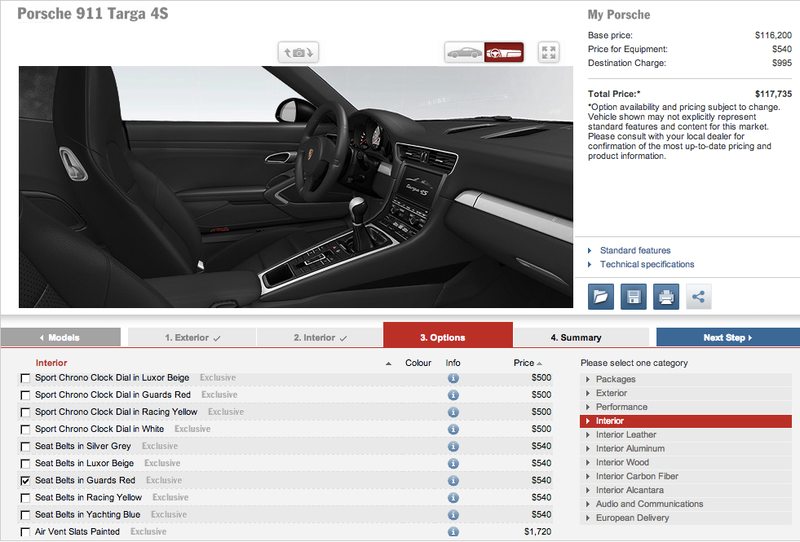Viewport: 800px width, 542px height.
Task: Show info for Sport Chrono White dial
Action: tap(453, 429)
